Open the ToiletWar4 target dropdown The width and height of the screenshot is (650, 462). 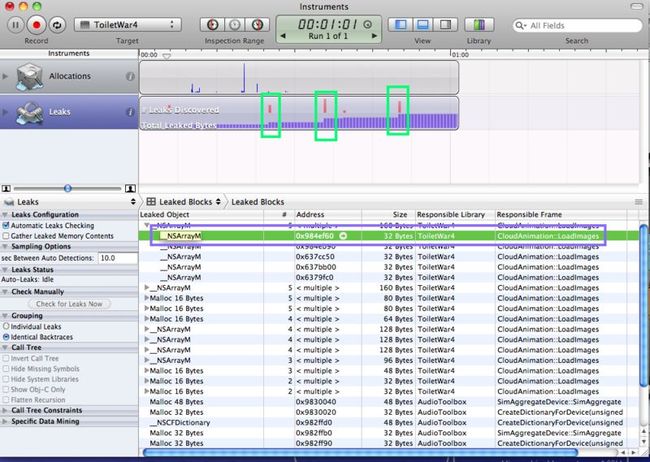128,25
